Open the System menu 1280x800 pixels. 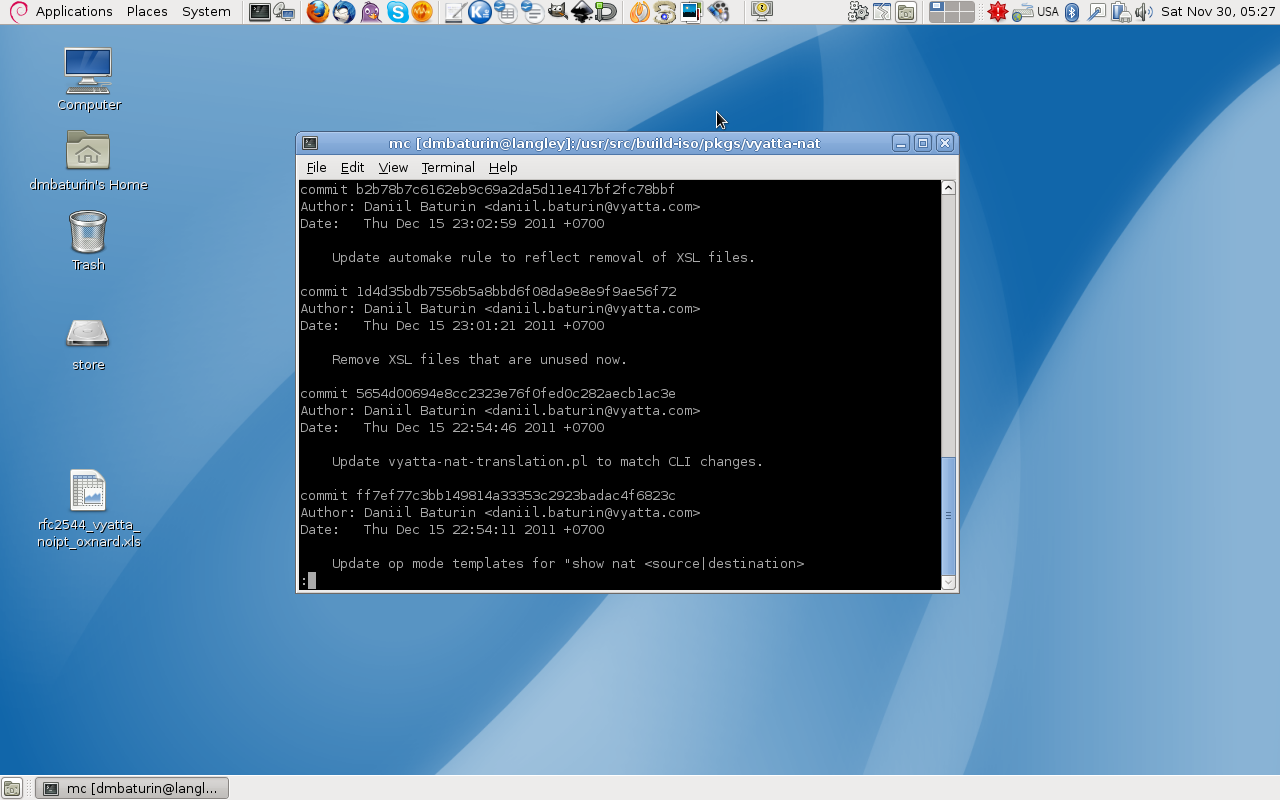click(x=206, y=12)
